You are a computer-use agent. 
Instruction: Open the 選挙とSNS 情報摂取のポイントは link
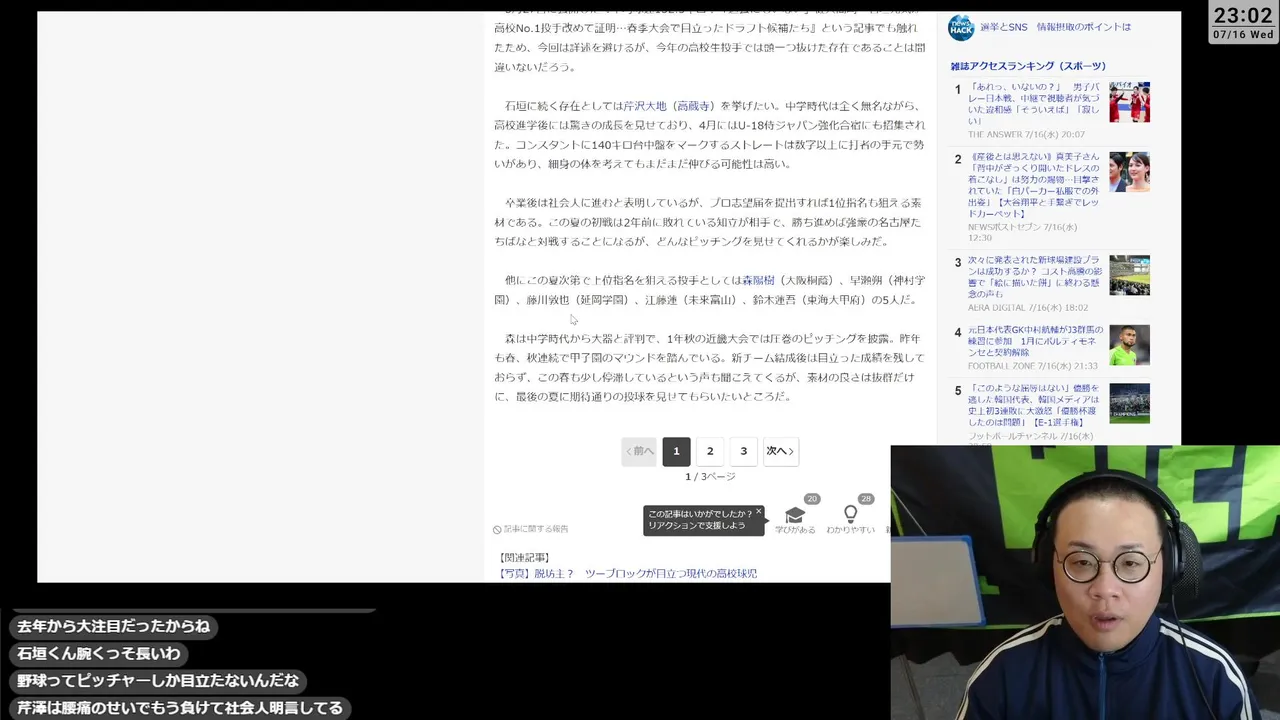pos(1055,27)
